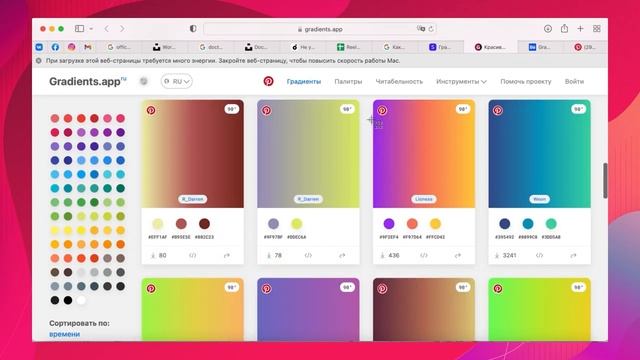
Task: Open the code icon on the 80-downloads card
Action: point(193,256)
